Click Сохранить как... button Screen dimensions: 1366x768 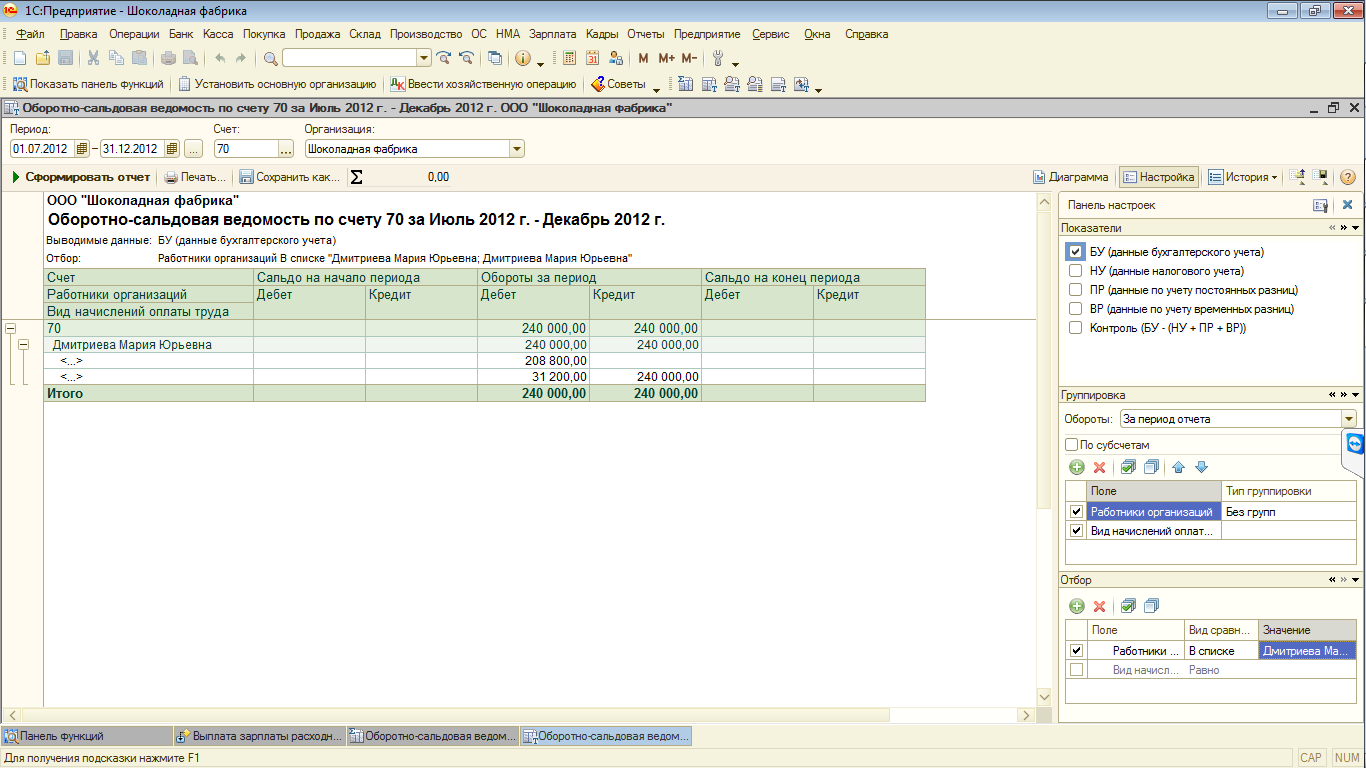pyautogui.click(x=290, y=177)
